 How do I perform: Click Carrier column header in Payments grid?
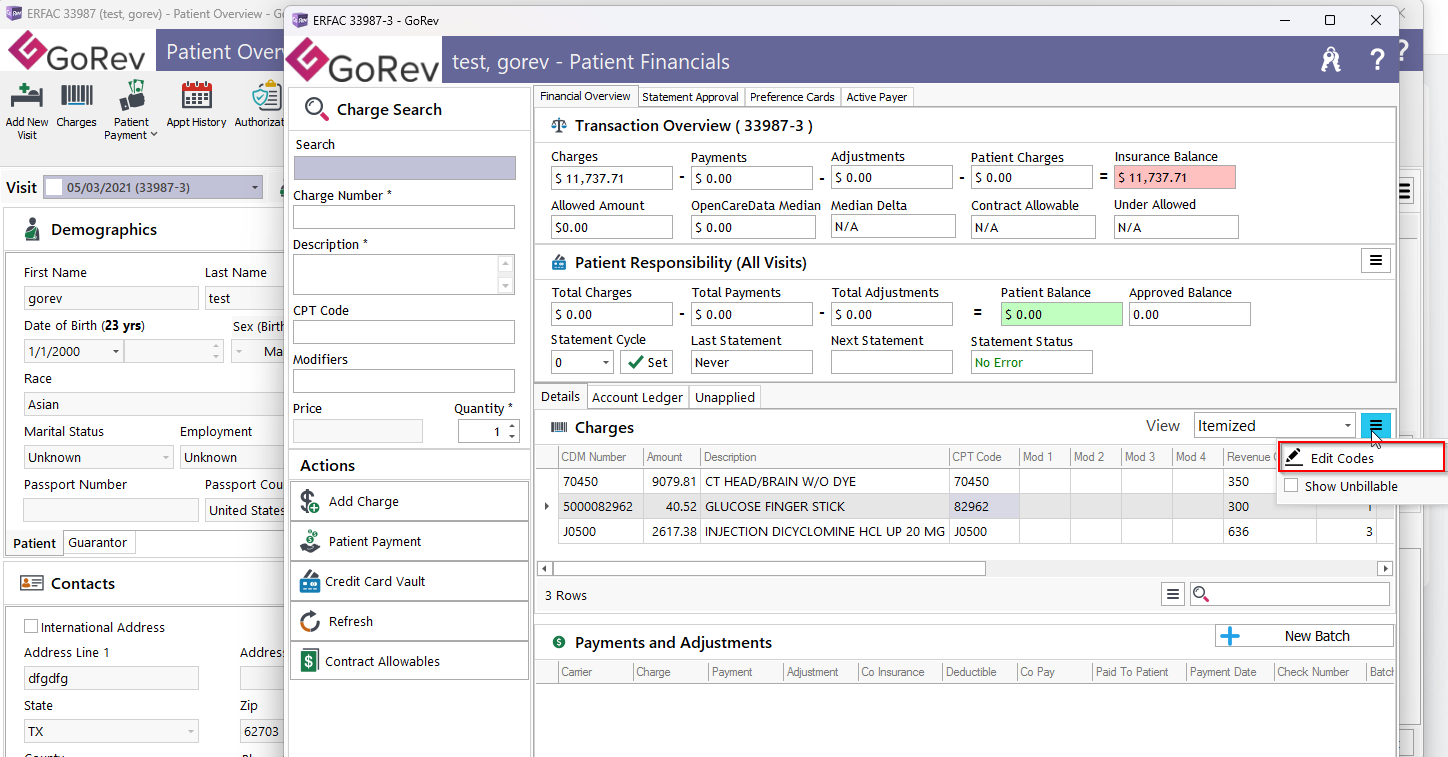(595, 672)
